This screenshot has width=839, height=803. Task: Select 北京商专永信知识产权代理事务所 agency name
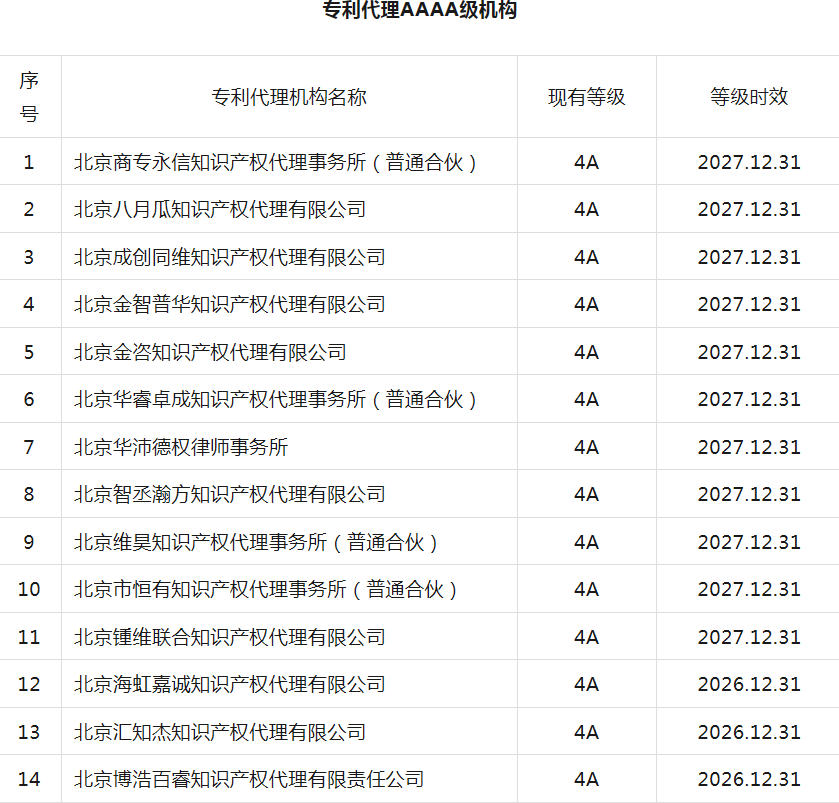[x=276, y=162]
